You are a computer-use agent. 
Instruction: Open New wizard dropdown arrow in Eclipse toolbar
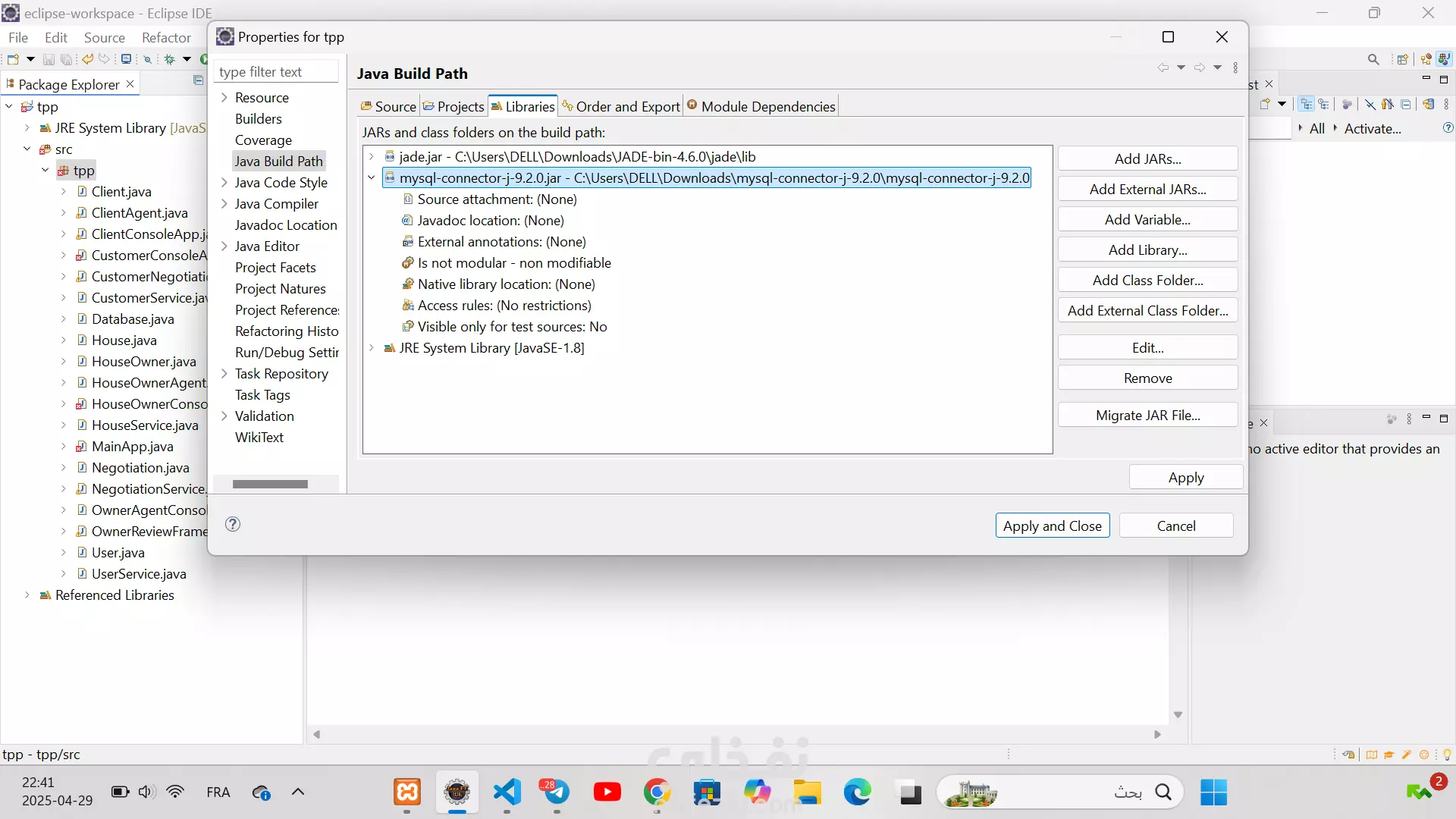(30, 59)
